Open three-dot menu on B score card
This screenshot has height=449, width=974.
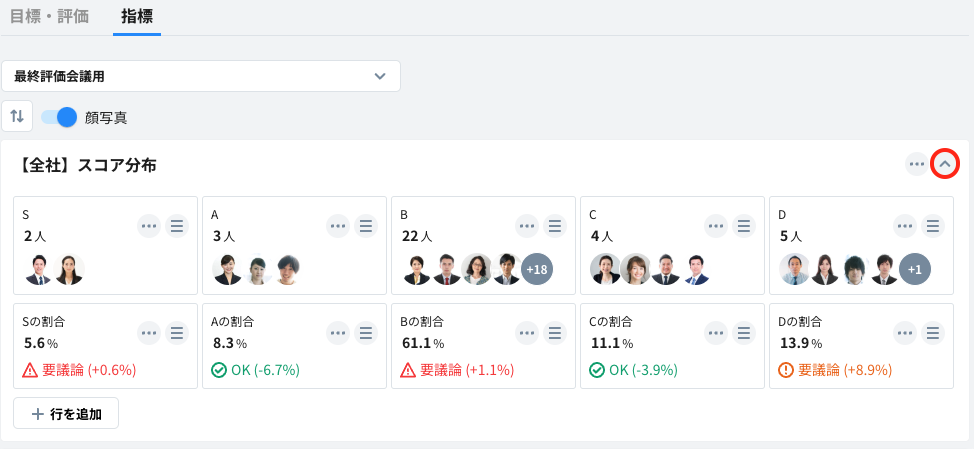528,226
